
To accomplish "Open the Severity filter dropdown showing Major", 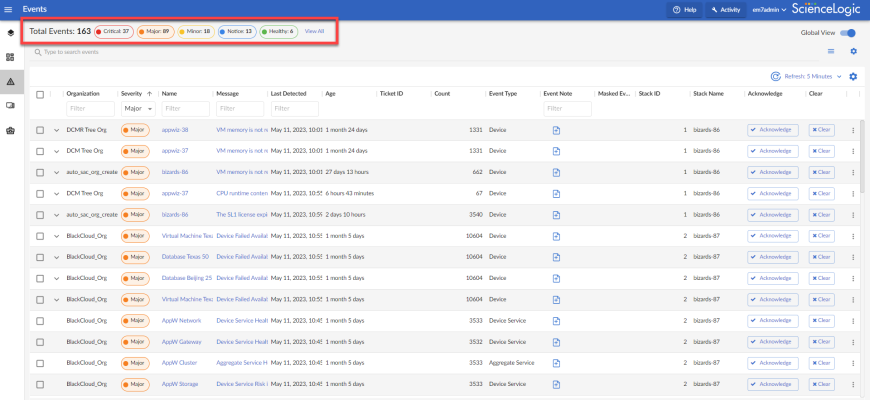I will click(x=136, y=108).
